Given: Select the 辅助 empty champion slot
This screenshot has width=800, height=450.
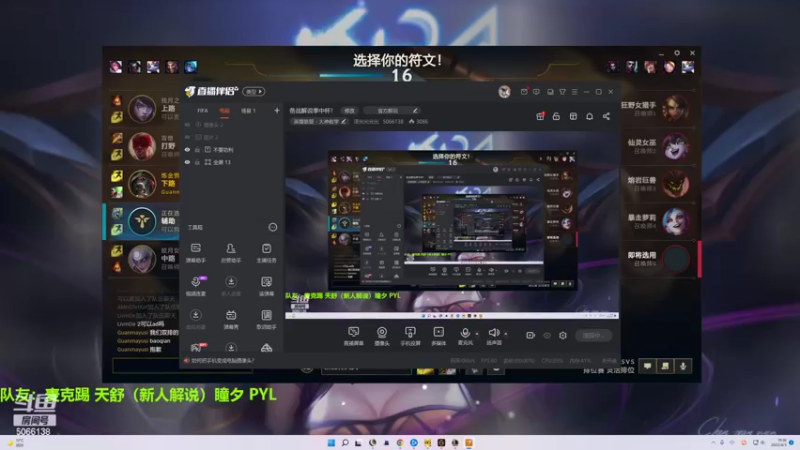Looking at the screenshot, I should click(142, 221).
